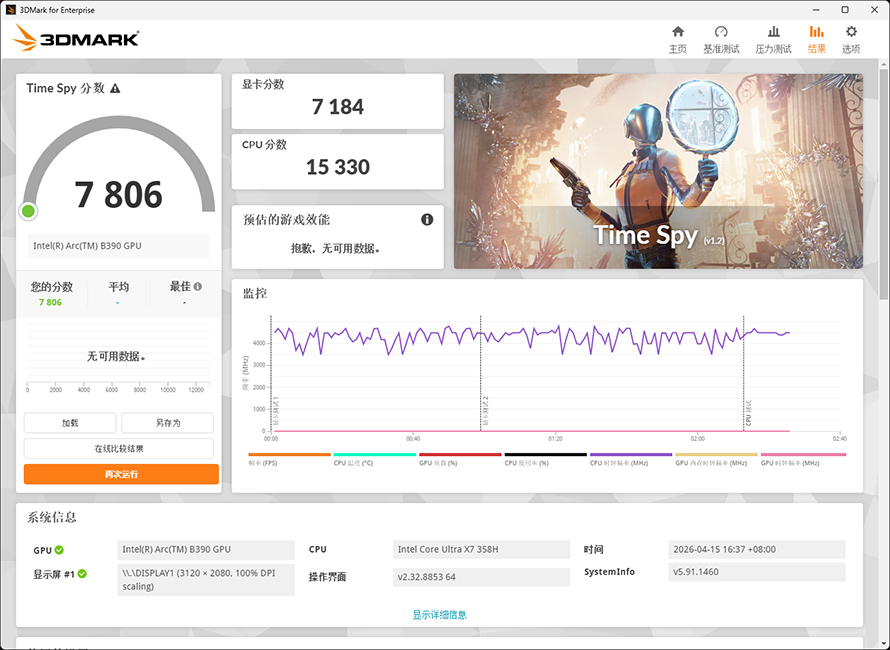
Task: Click the green check icon beside GPU
Action: (x=60, y=550)
